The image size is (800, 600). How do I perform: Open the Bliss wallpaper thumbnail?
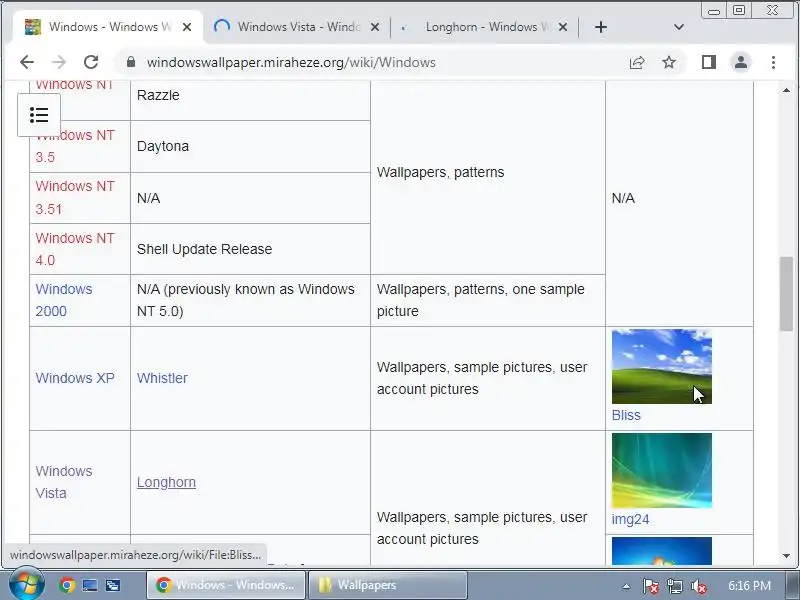[x=662, y=366]
